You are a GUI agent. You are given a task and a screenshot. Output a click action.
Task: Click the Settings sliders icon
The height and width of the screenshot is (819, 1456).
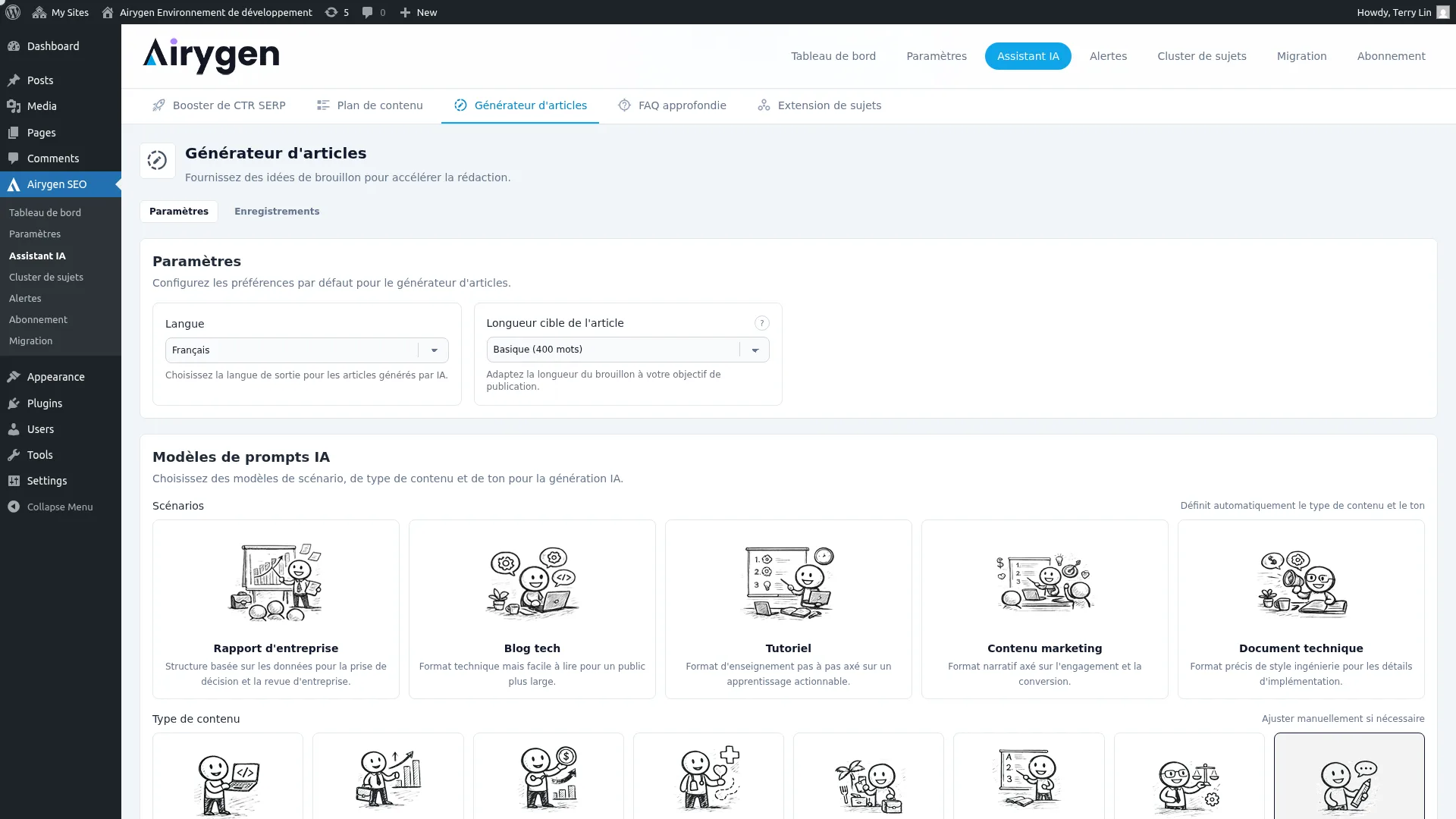pos(14,481)
